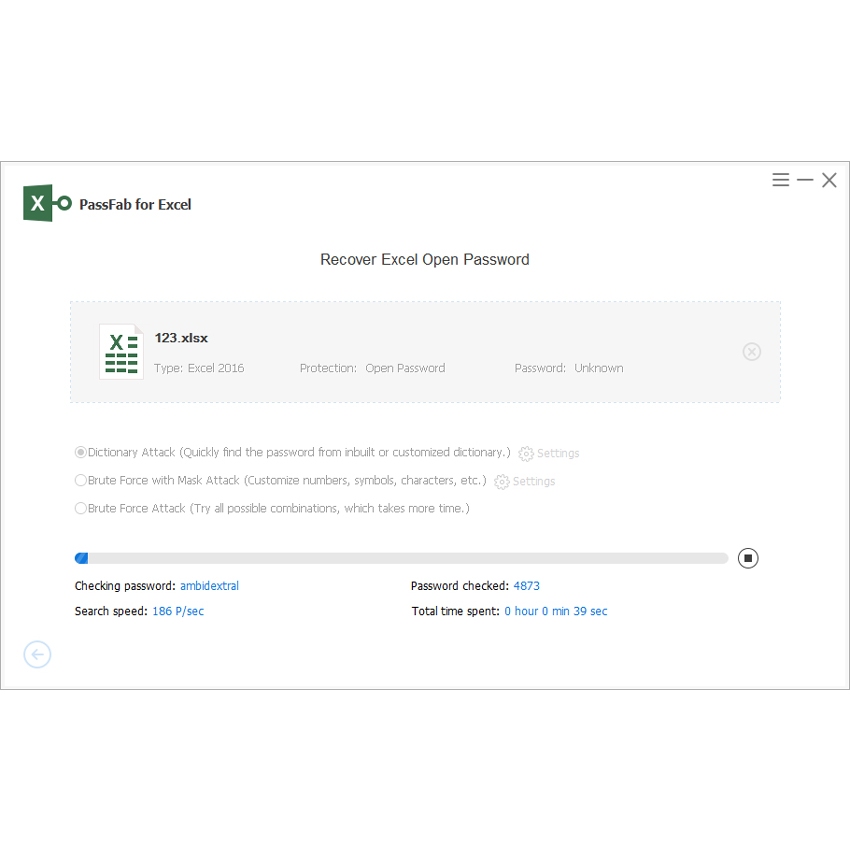Screen dimensions: 850x850
Task: Click the Recover Excel Open Password heading
Action: (x=425, y=260)
